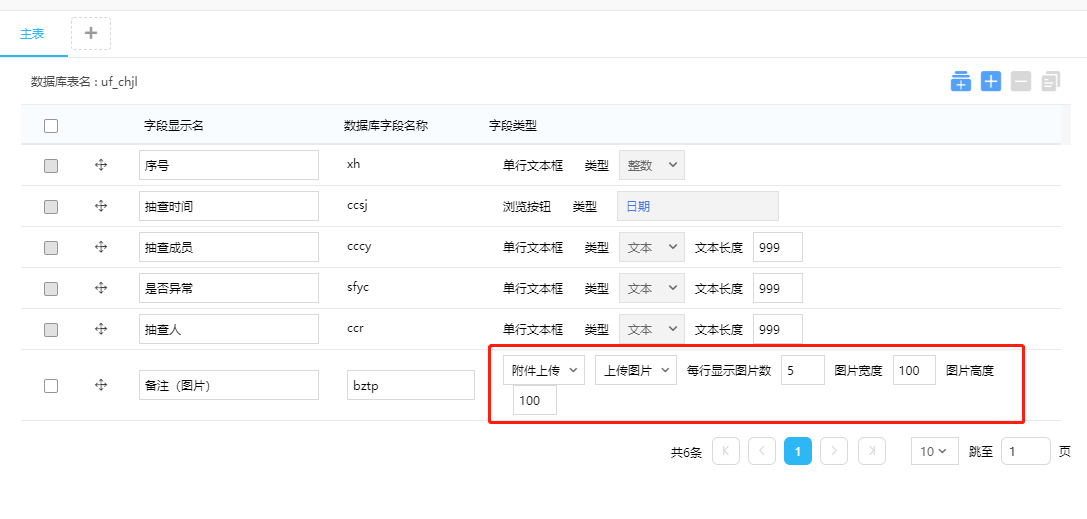This screenshot has width=1087, height=519.
Task: Click the blue plus add-row icon
Action: (991, 81)
